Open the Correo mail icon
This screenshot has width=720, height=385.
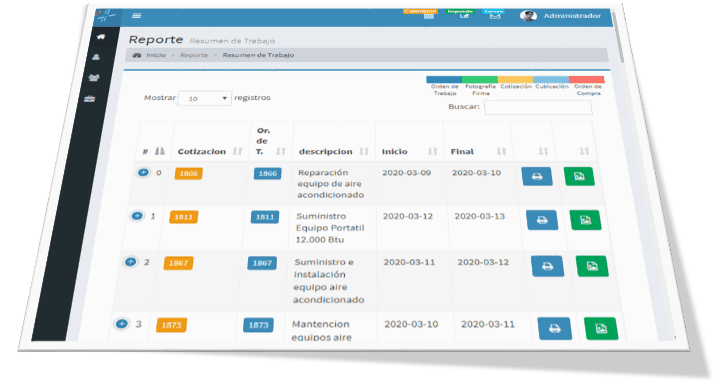(x=495, y=16)
